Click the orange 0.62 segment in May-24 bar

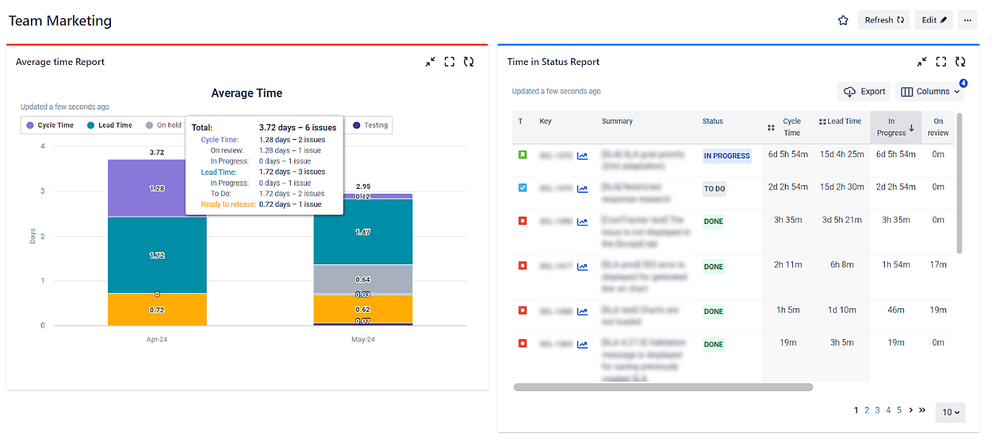point(363,309)
